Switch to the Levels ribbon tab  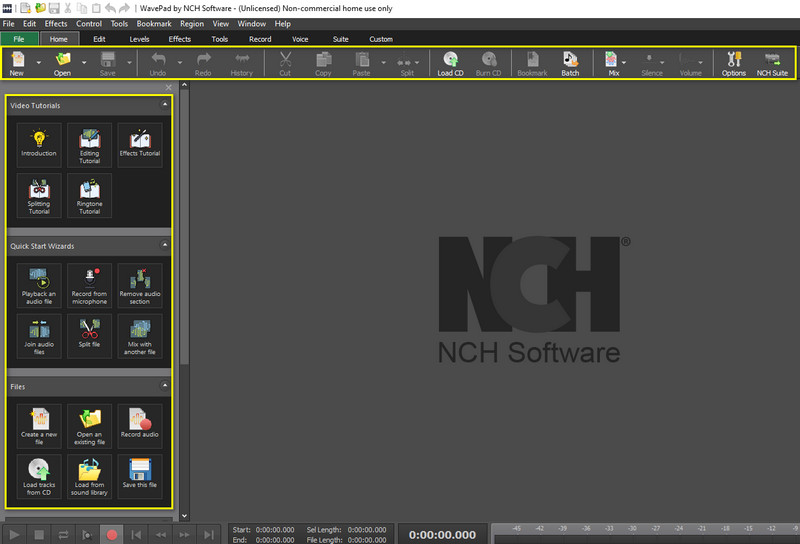click(x=139, y=39)
